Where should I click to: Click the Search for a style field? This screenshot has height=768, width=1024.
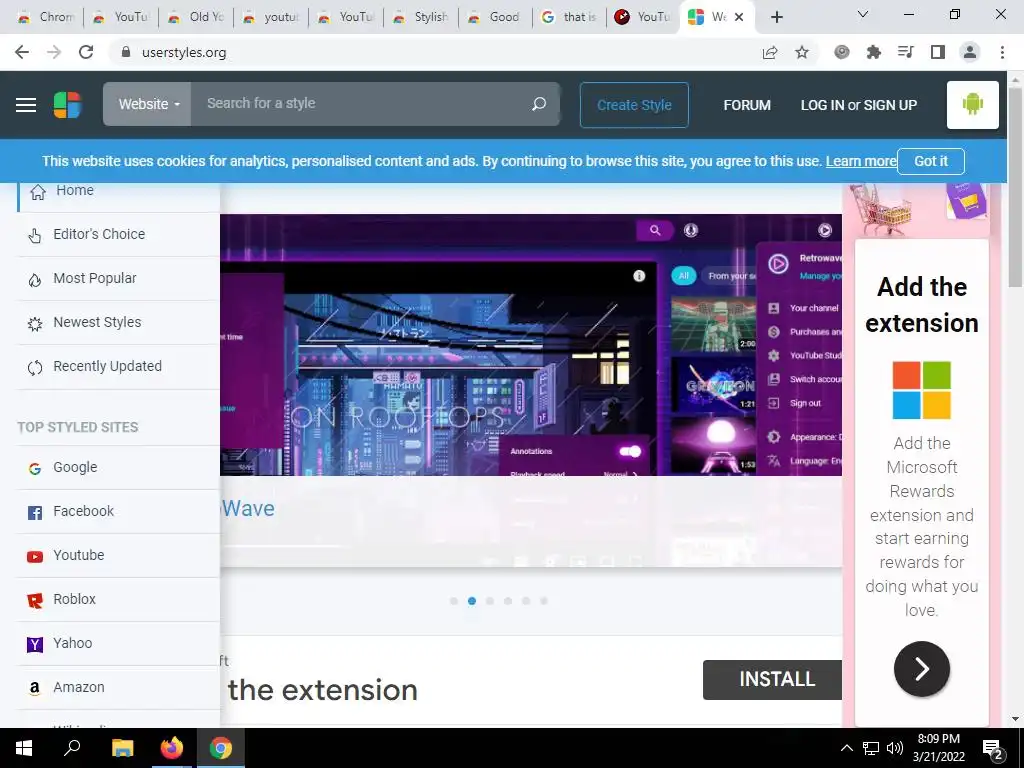360,104
